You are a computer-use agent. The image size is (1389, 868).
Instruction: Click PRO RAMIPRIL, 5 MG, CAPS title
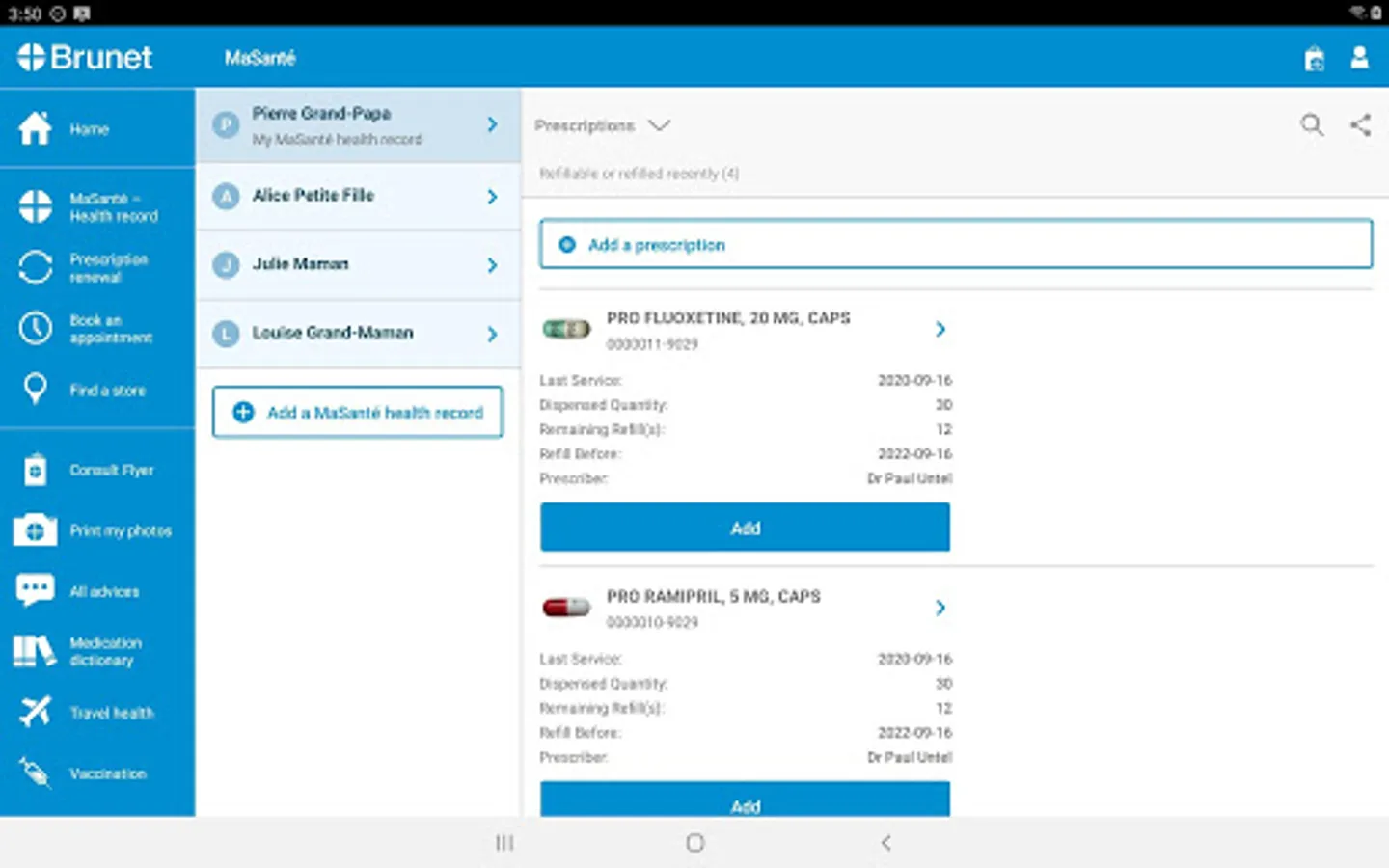pyautogui.click(x=714, y=597)
